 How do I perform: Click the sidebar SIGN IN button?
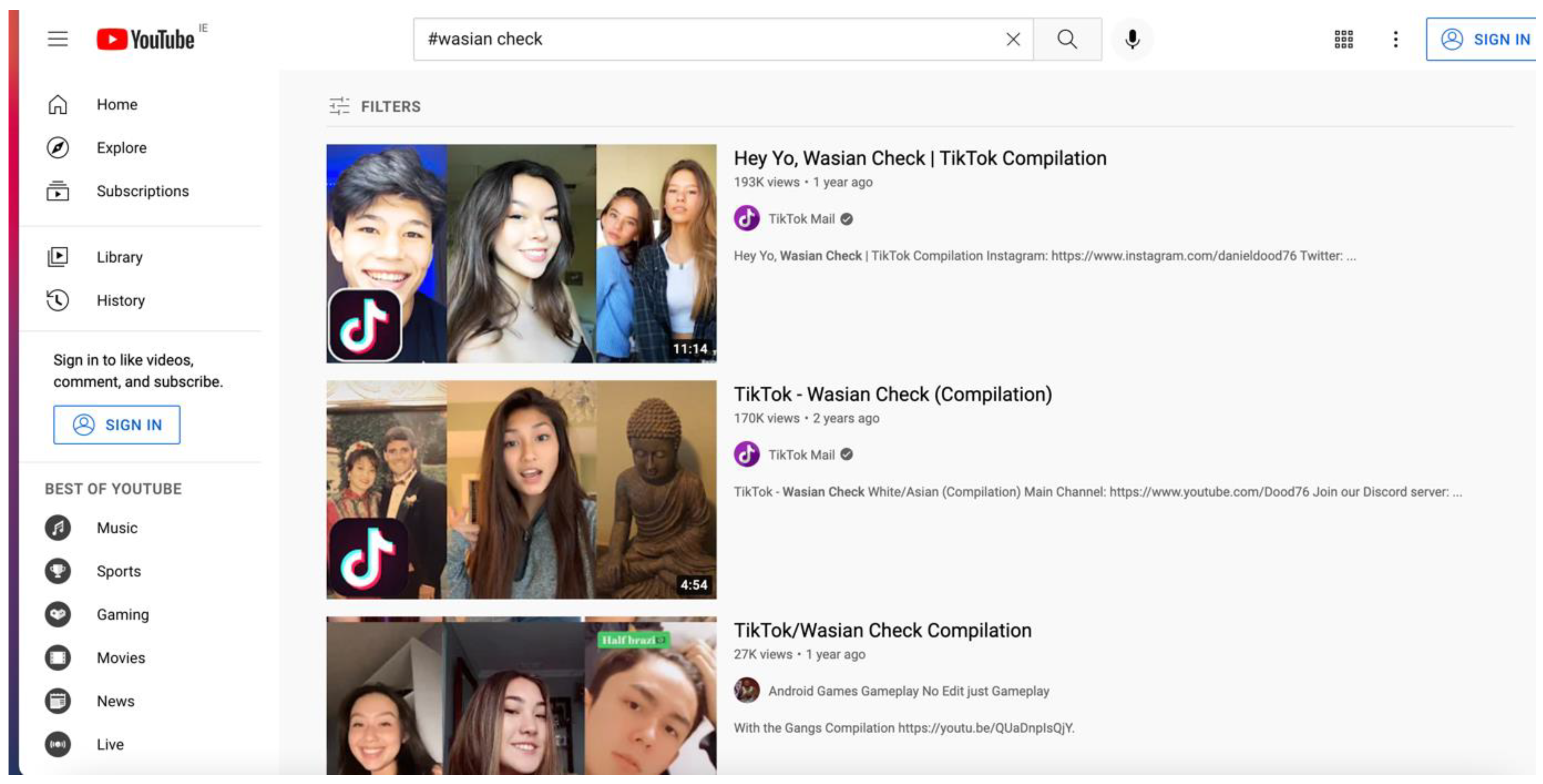(117, 425)
